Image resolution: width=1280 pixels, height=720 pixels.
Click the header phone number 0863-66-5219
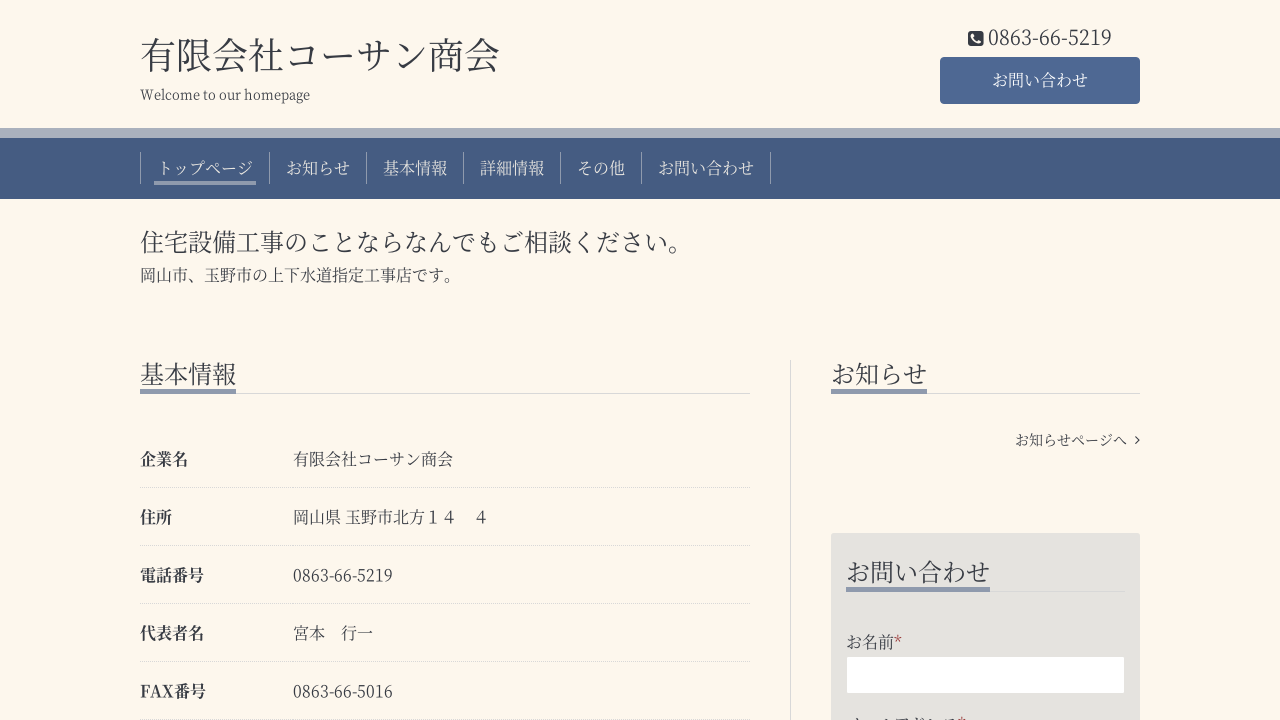1049,38
